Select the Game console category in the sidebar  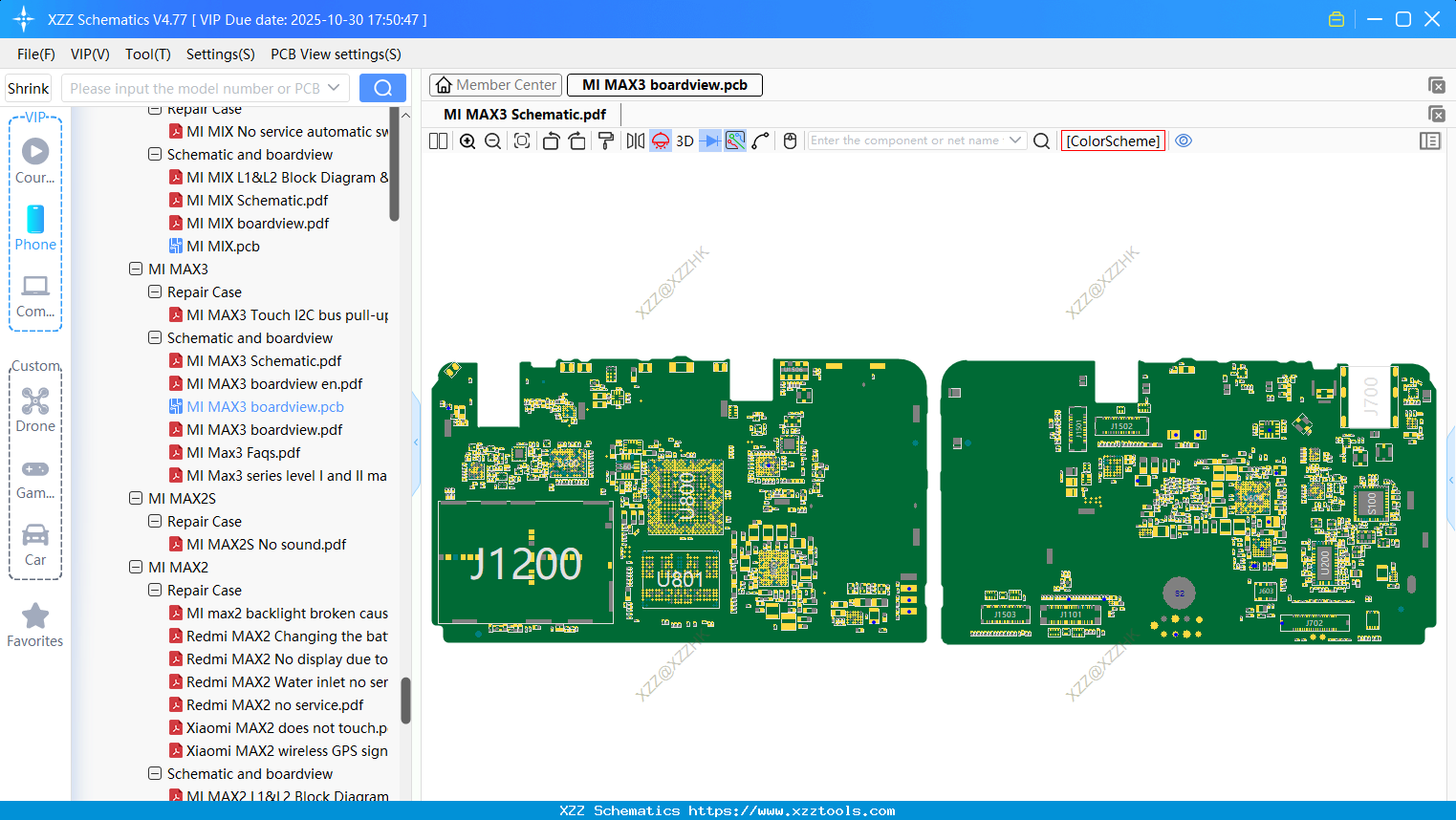tap(35, 479)
